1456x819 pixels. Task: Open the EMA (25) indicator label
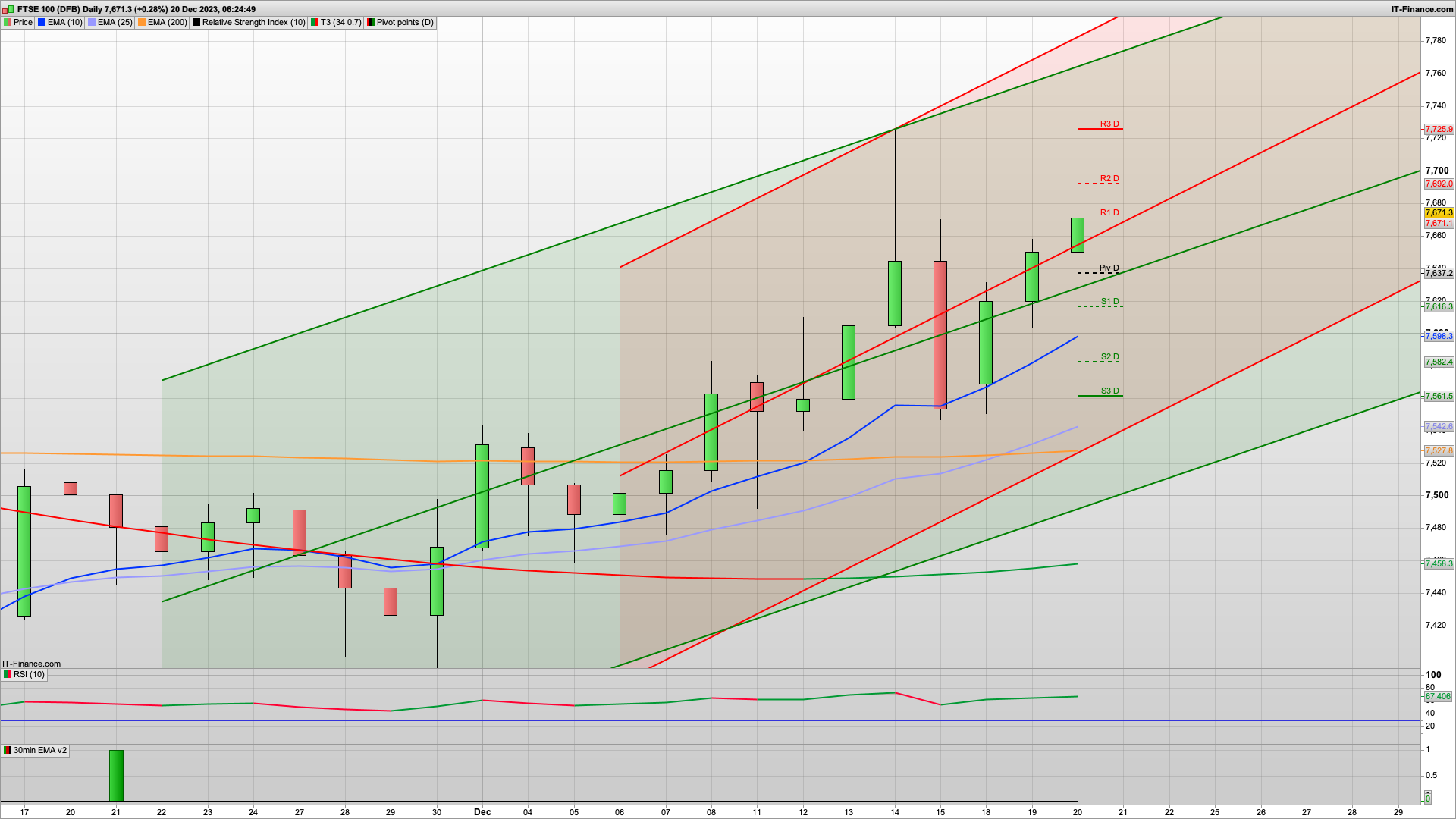[x=110, y=22]
